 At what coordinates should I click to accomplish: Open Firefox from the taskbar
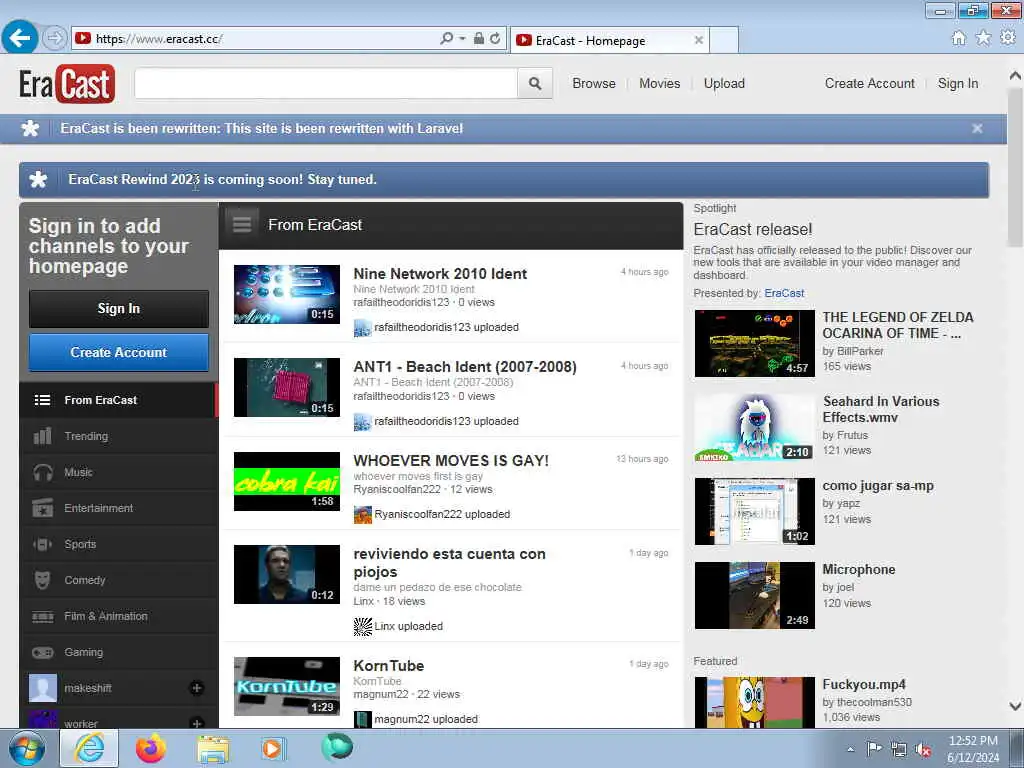tap(150, 748)
